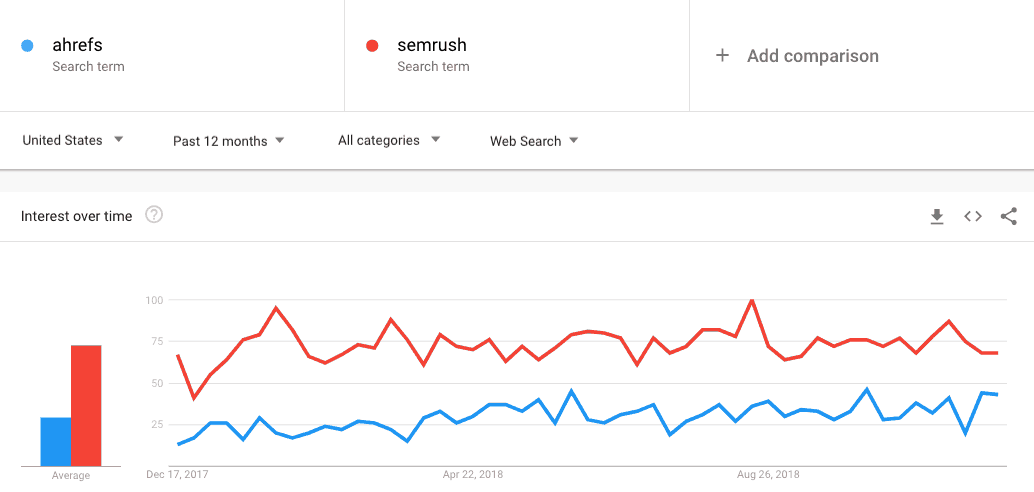Open the United States region dropdown
Image resolution: width=1034 pixels, height=492 pixels.
73,140
